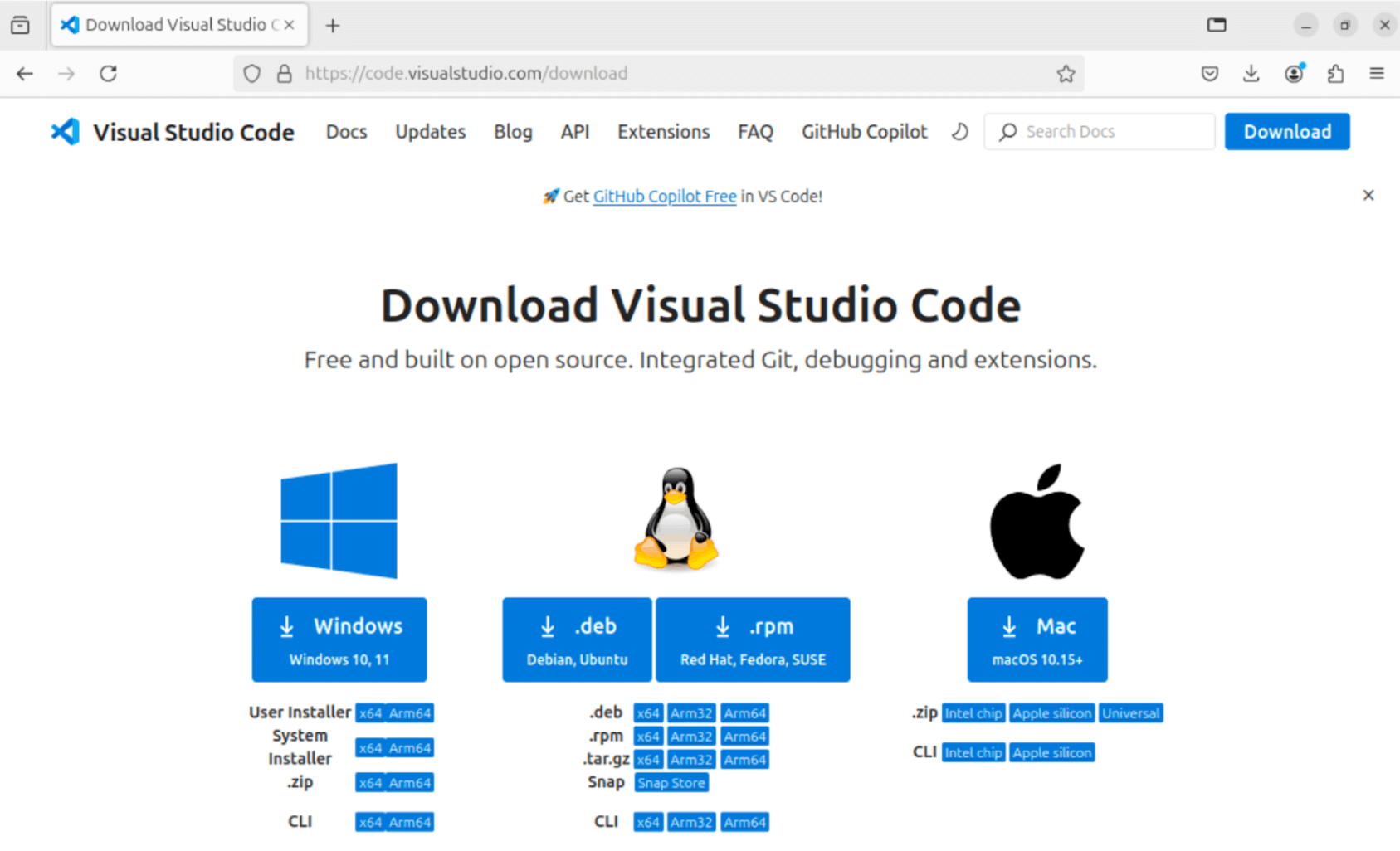Screen dimensions: 1400x851
Task: Select Docs in the navigation bar
Action: 346,131
